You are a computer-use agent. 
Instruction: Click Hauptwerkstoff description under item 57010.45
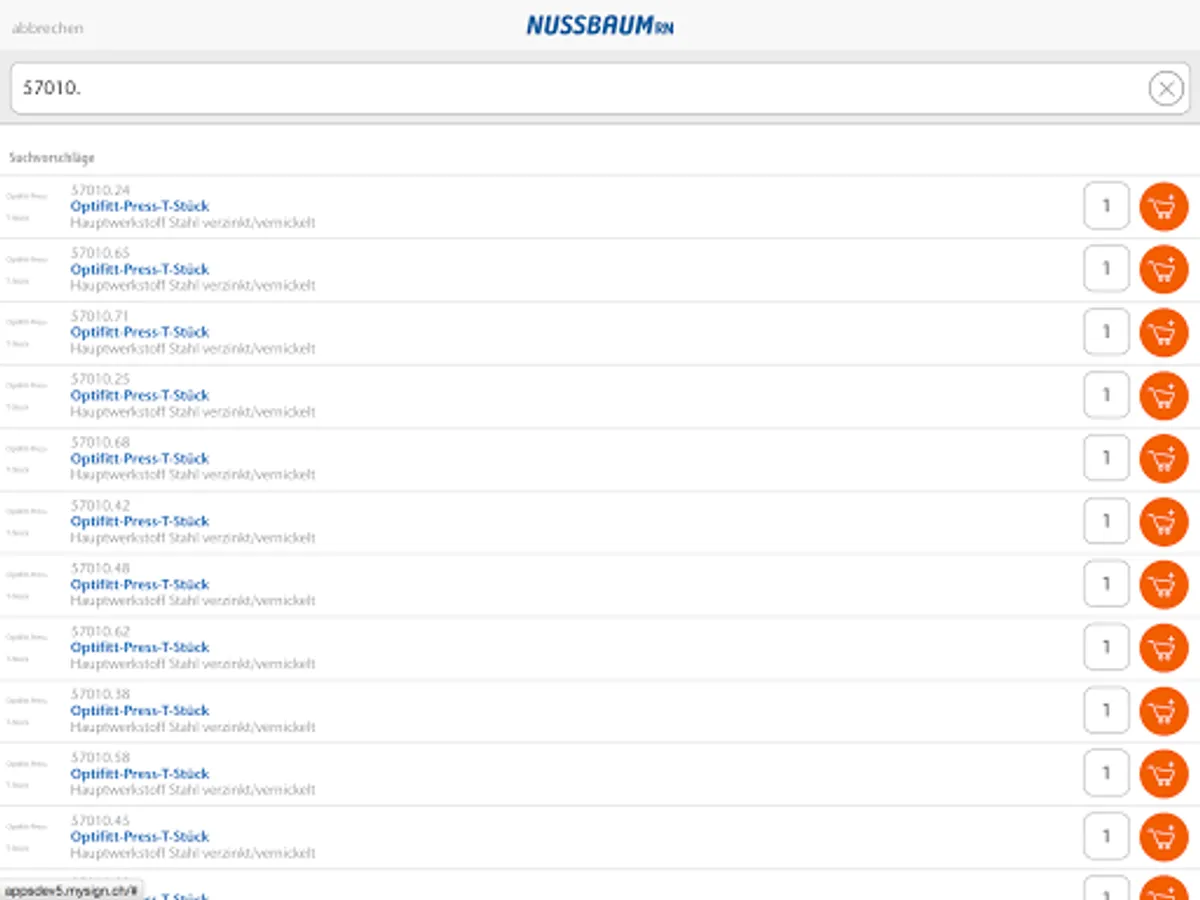193,853
